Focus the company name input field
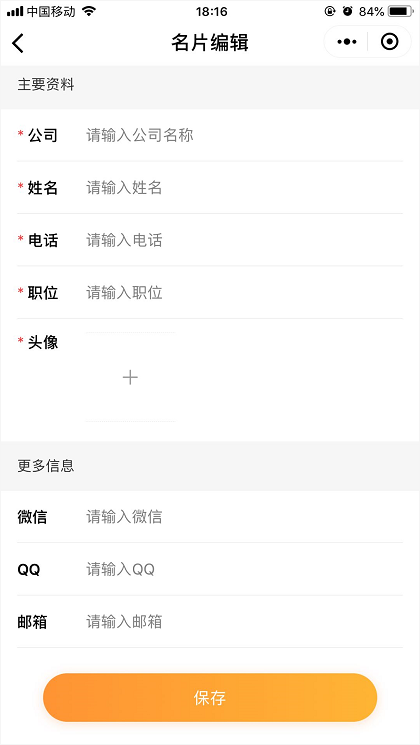 point(244,135)
